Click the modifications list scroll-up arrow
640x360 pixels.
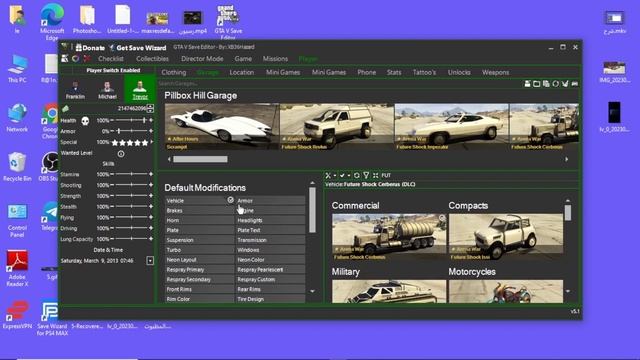point(312,183)
